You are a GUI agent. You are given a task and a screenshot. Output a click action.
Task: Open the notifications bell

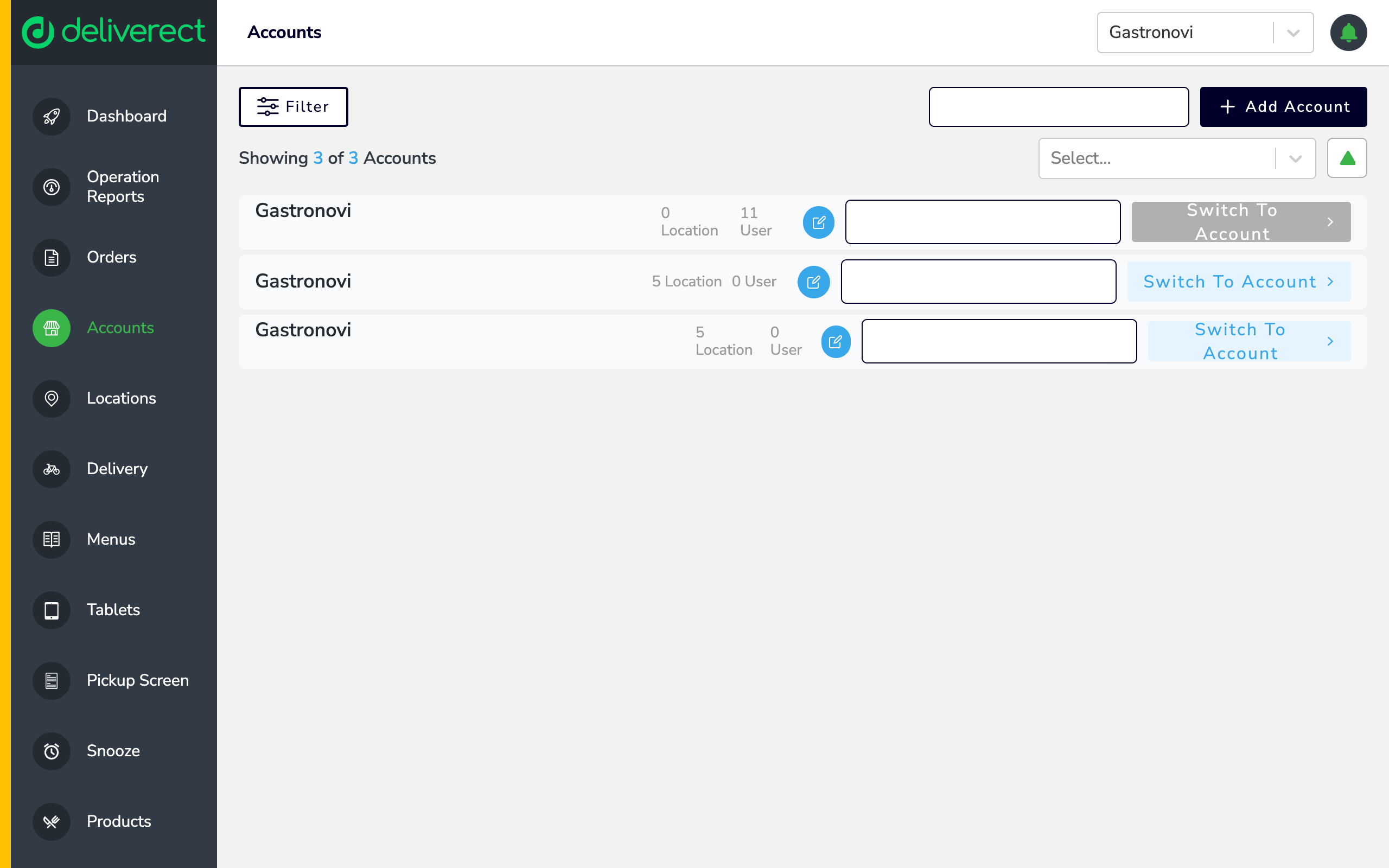point(1348,33)
